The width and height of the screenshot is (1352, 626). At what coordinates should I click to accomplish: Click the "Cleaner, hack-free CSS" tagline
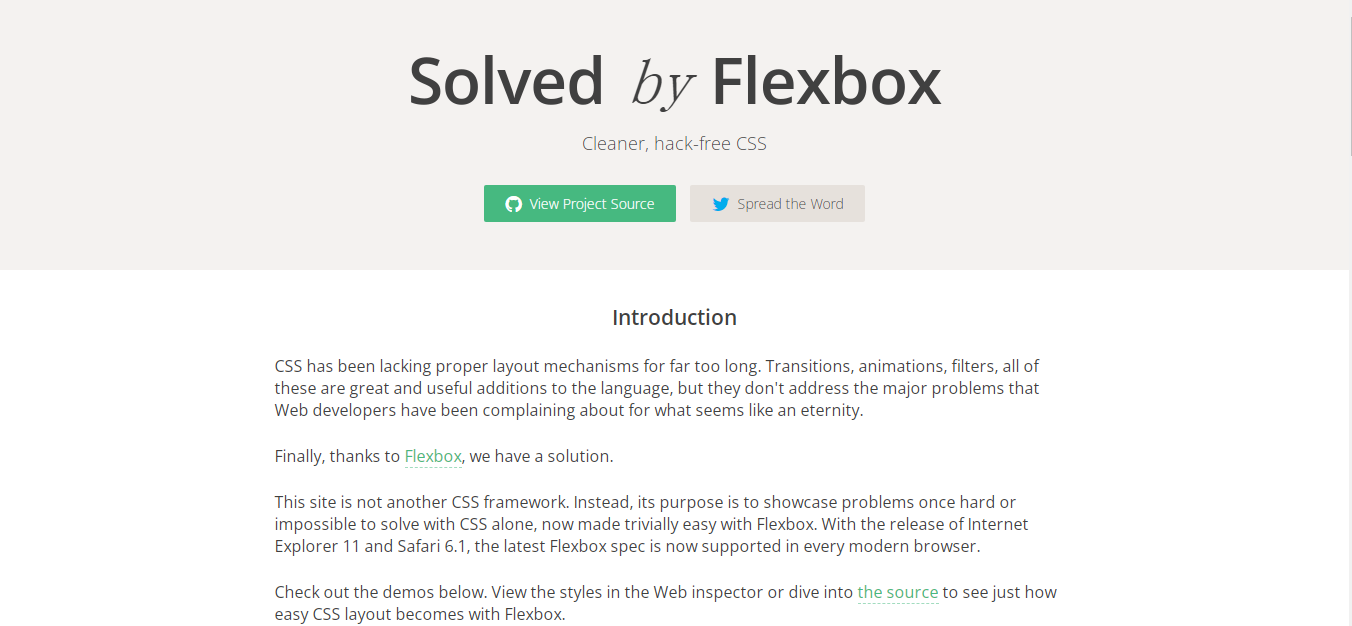[x=674, y=143]
